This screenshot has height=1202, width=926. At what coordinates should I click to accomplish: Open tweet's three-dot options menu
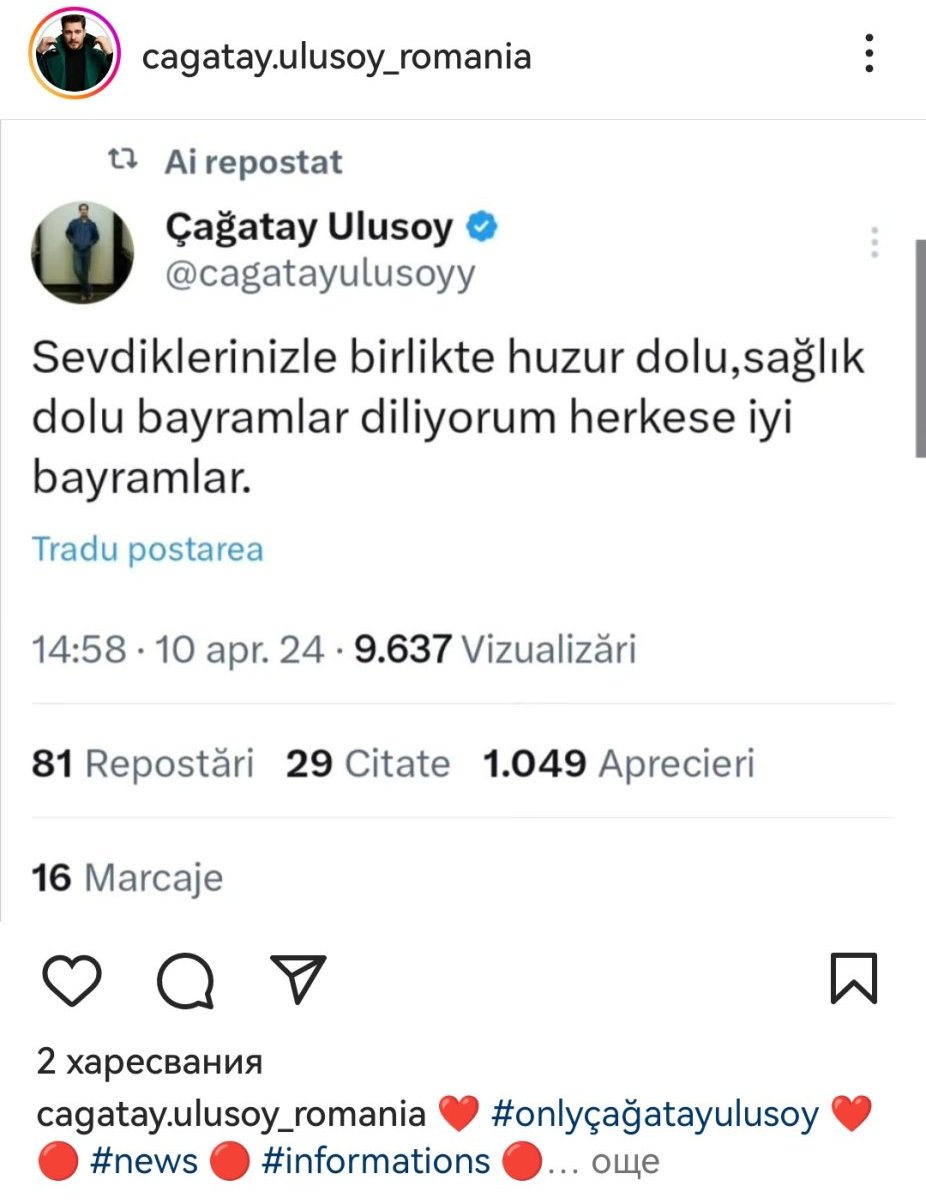tap(875, 242)
